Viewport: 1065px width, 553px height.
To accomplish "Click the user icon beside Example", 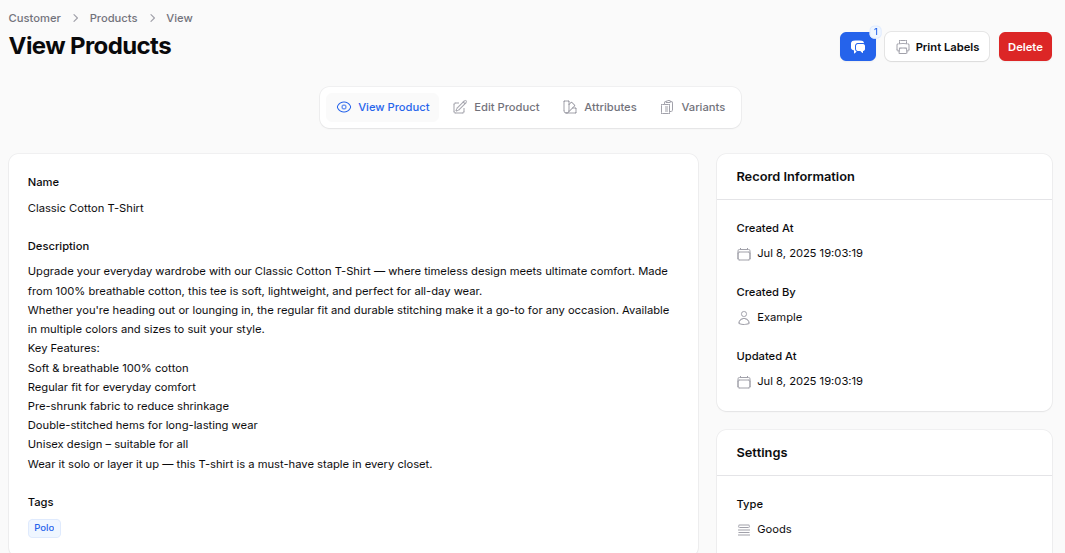I will point(743,318).
